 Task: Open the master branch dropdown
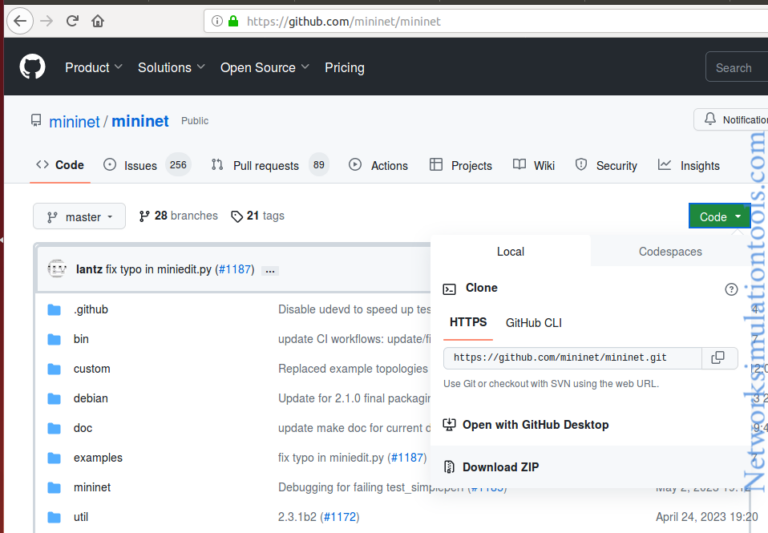[x=80, y=217]
